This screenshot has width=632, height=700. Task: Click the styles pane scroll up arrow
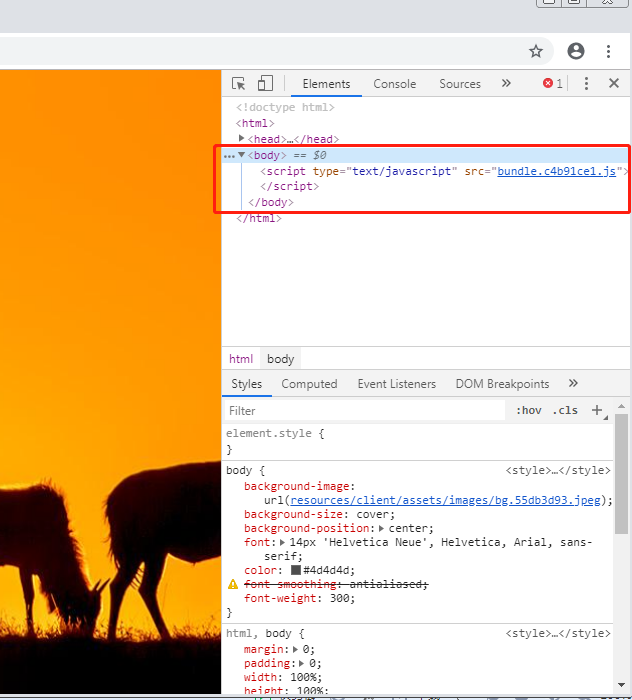[621, 406]
